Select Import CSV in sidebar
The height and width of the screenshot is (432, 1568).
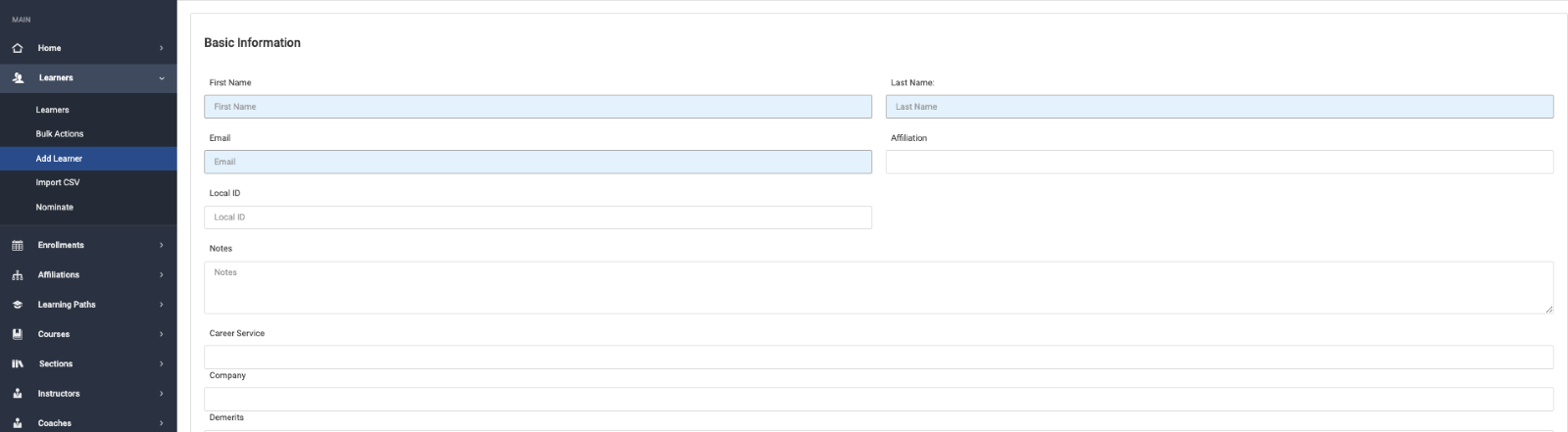click(x=58, y=182)
